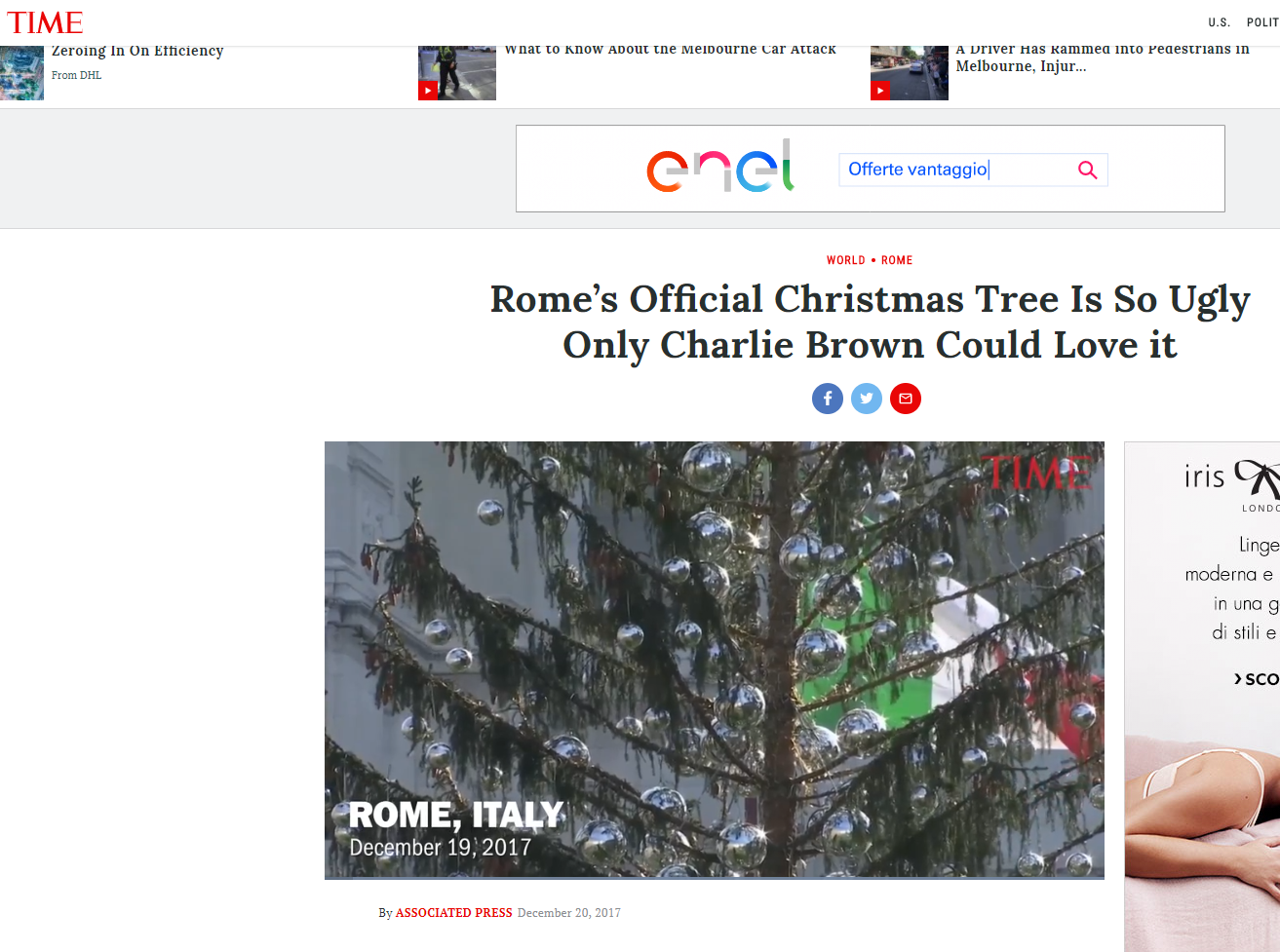Open A Driver Has Rammed Into Pedestrians story

pyautogui.click(x=1103, y=58)
